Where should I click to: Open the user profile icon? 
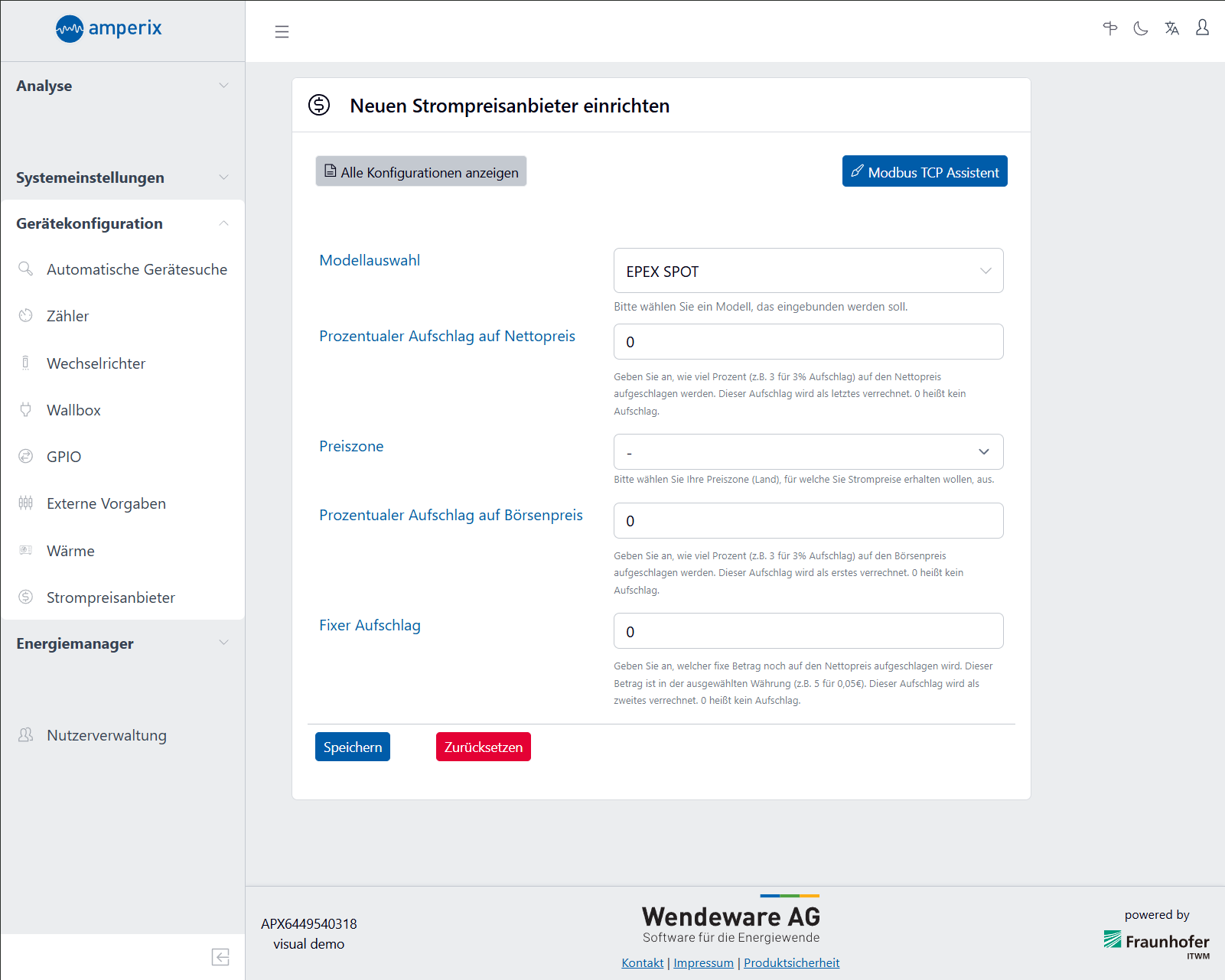click(x=1202, y=28)
